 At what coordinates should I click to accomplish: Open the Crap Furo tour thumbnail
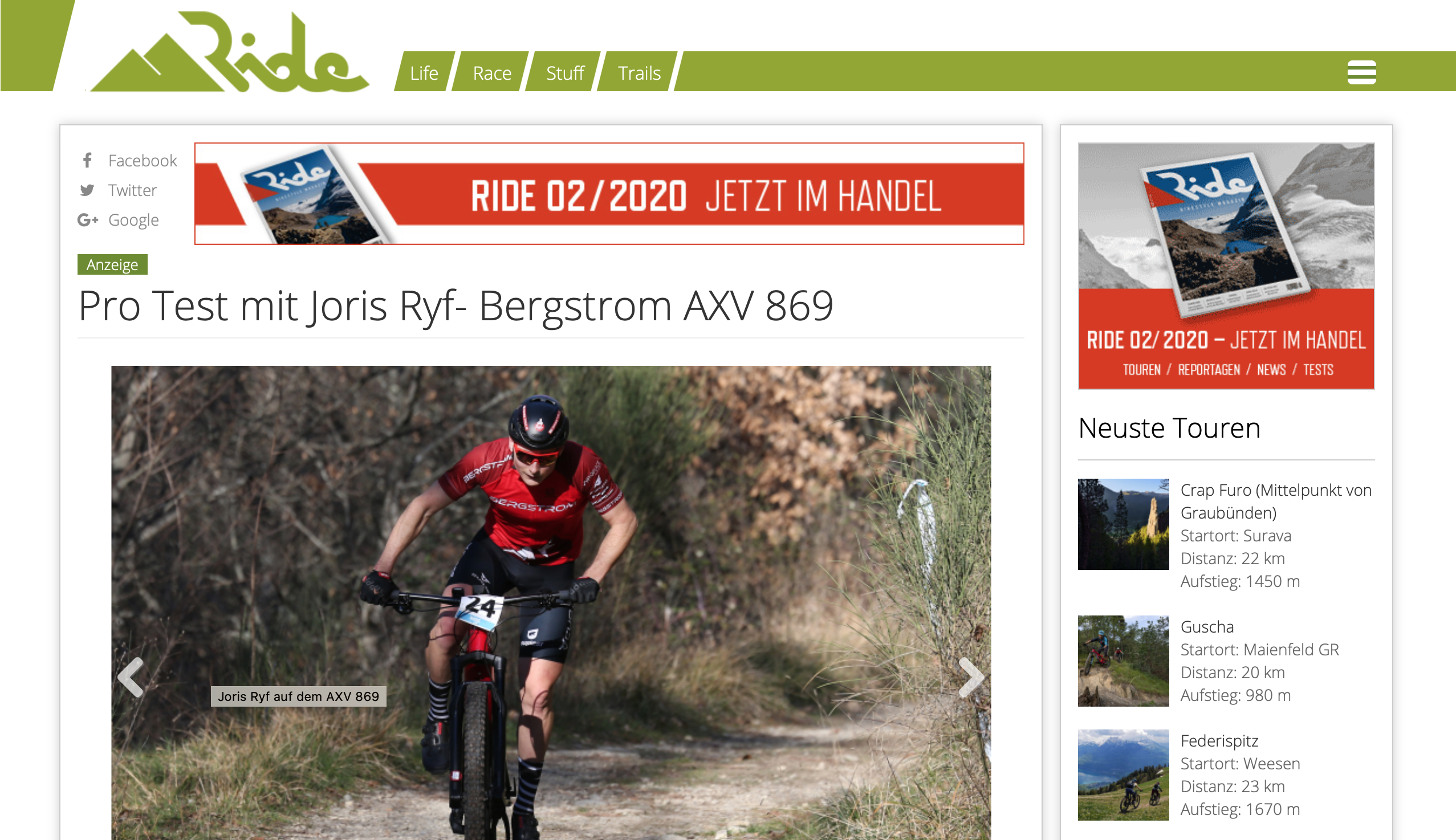pos(1123,524)
